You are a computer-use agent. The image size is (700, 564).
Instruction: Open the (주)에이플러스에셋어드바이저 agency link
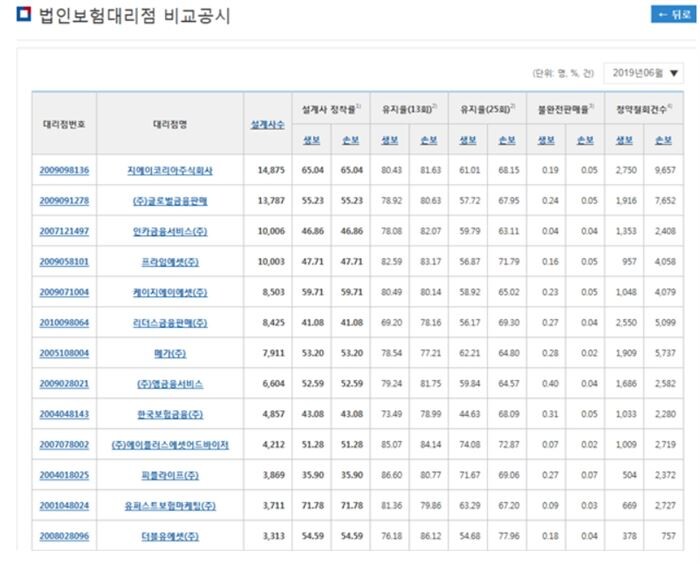coord(170,445)
